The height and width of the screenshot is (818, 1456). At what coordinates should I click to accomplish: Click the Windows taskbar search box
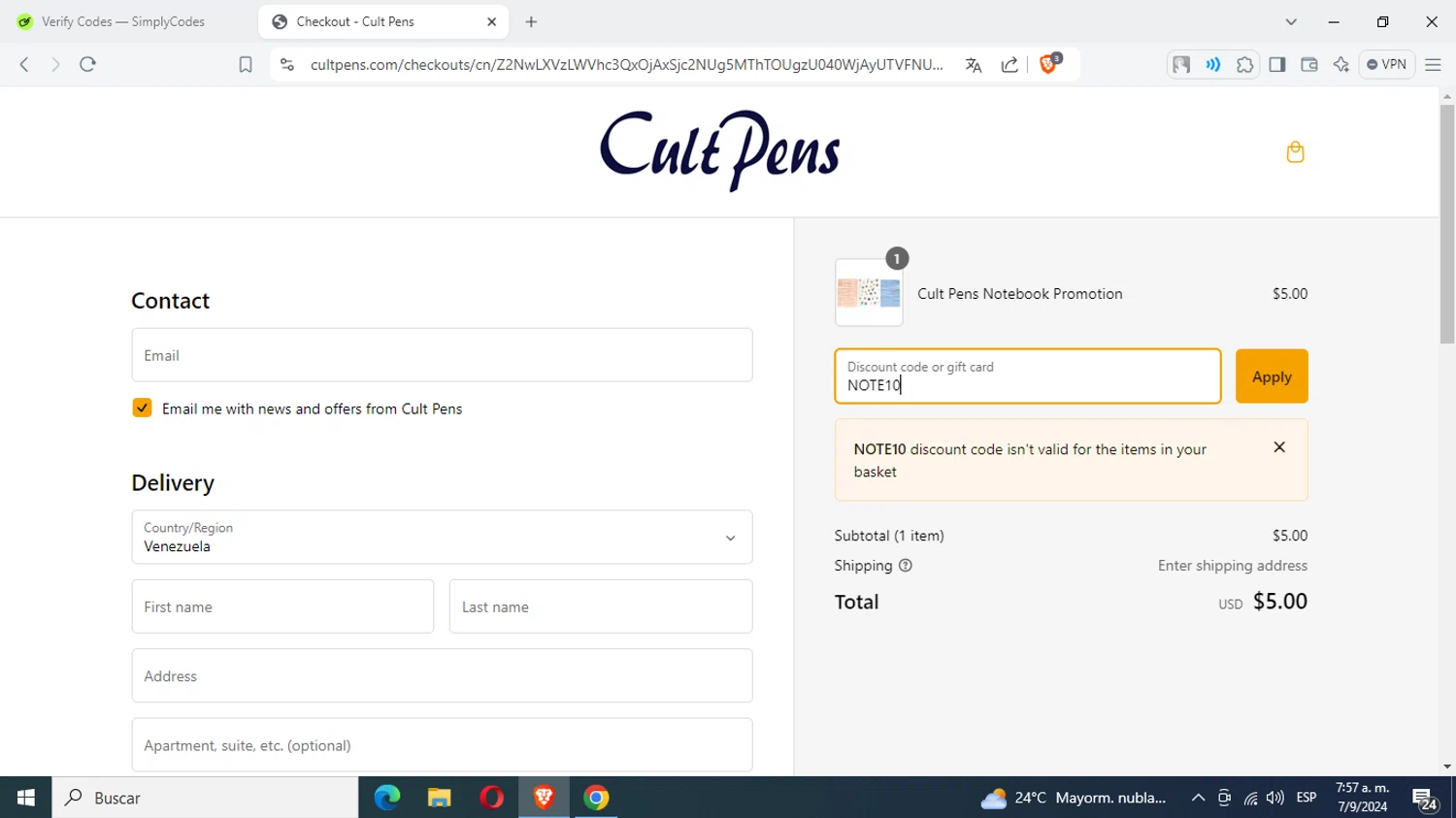tap(205, 798)
